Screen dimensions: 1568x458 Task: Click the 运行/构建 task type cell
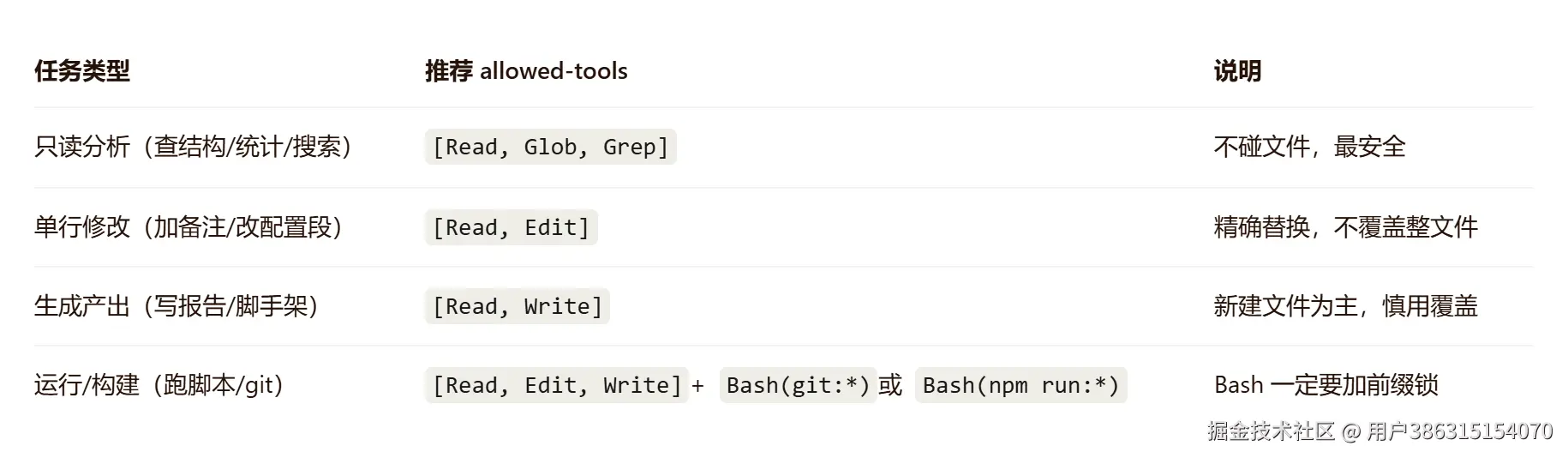(x=159, y=385)
